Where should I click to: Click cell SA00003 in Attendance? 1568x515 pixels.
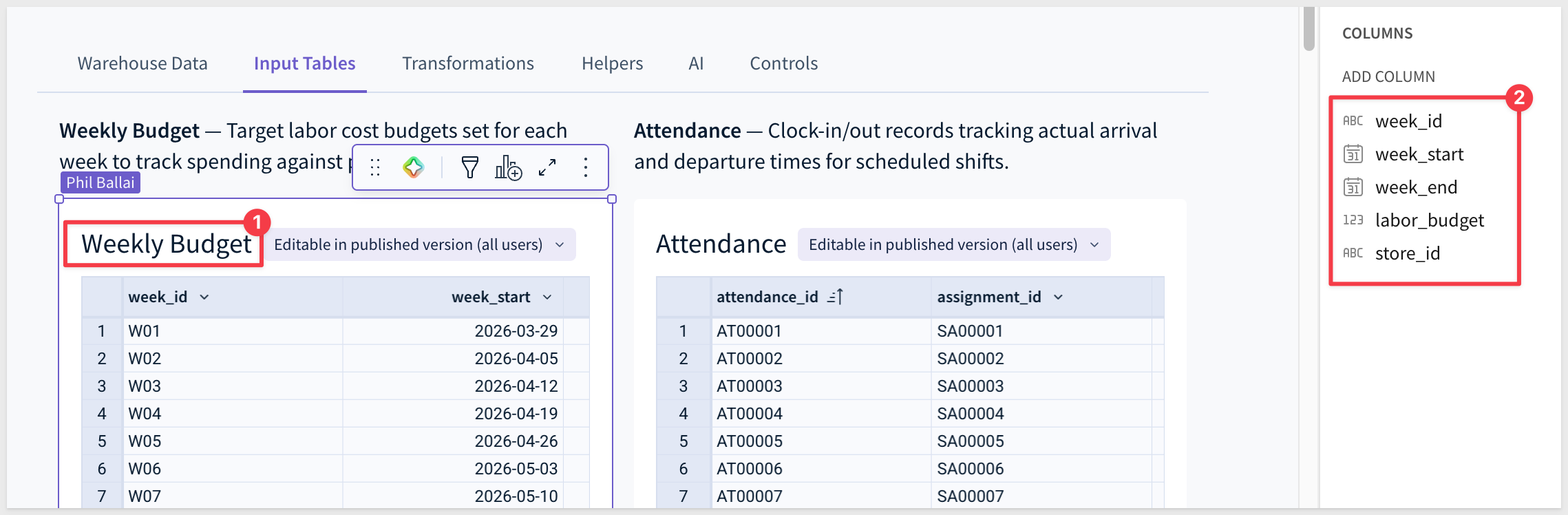click(1041, 386)
